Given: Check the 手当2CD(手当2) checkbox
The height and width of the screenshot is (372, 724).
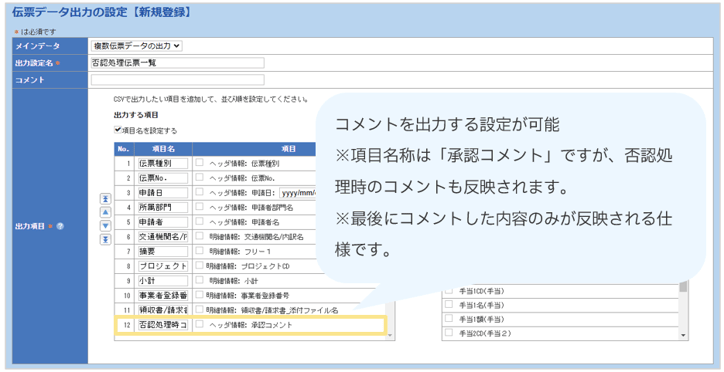Looking at the screenshot, I should (x=448, y=332).
